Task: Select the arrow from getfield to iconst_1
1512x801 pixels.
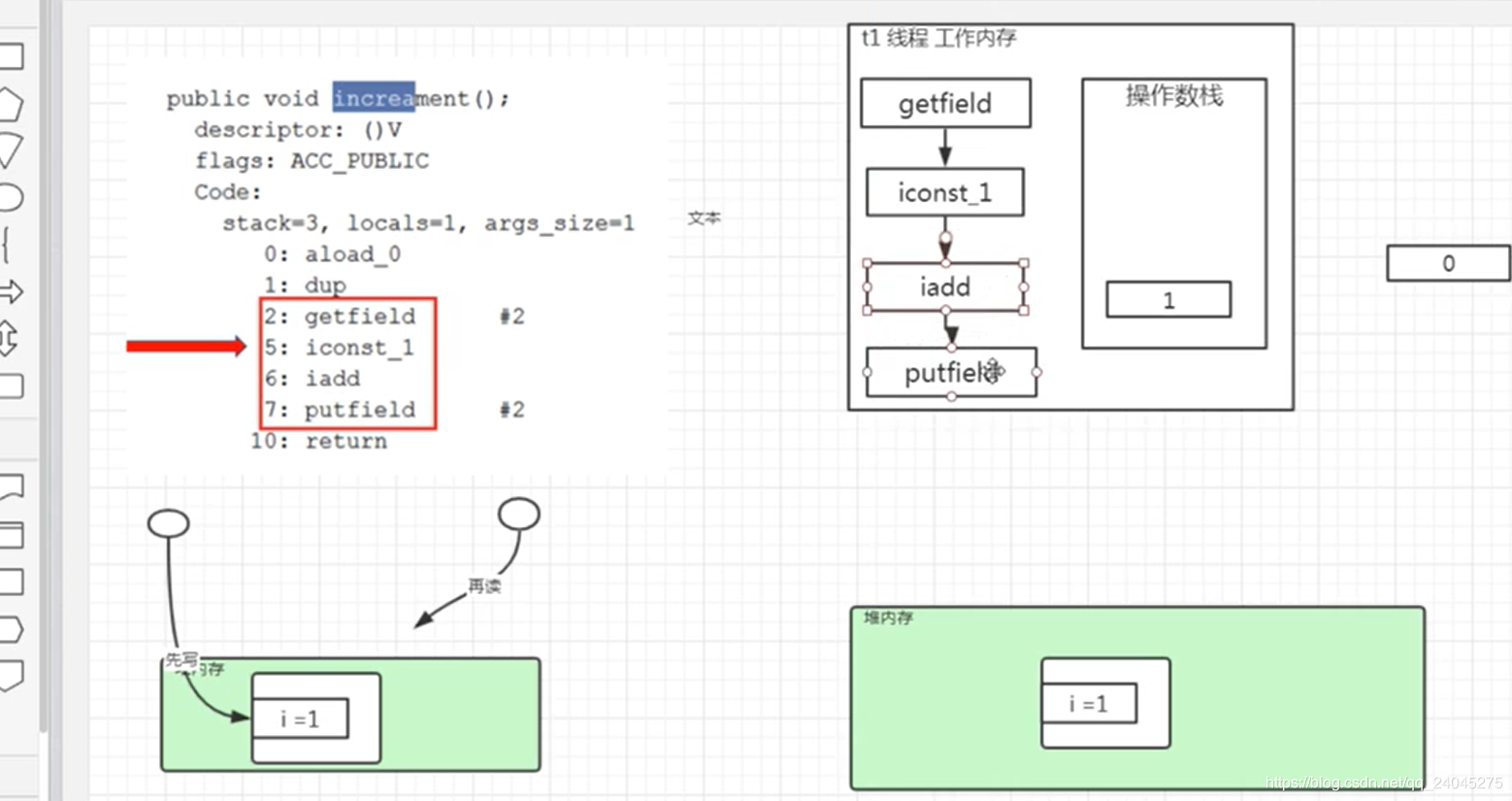Action: [x=945, y=148]
